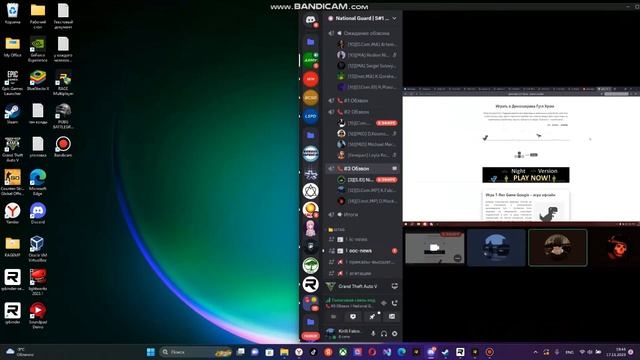Image resolution: width=640 pixels, height=360 pixels.
Task: Disconnect from the voice call
Action: click(394, 303)
